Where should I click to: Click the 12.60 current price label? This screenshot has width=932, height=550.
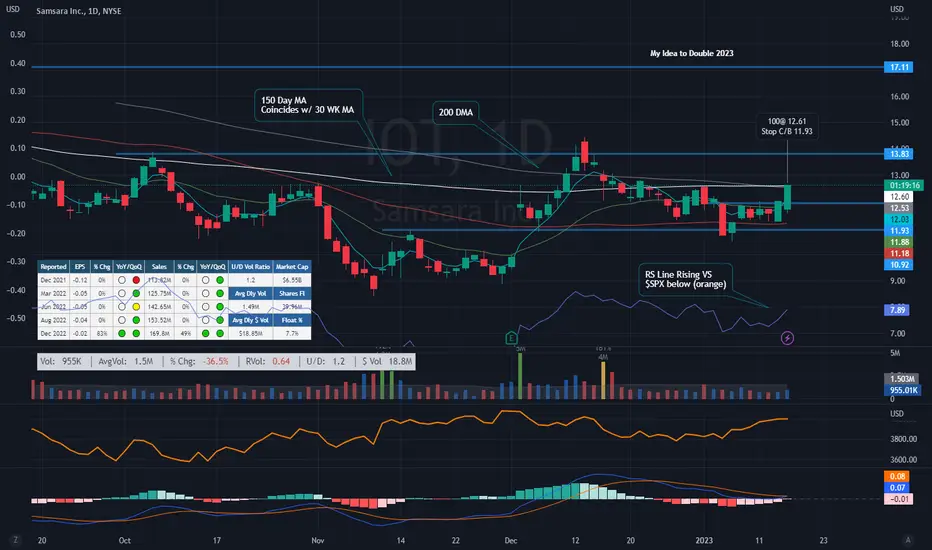click(x=899, y=197)
